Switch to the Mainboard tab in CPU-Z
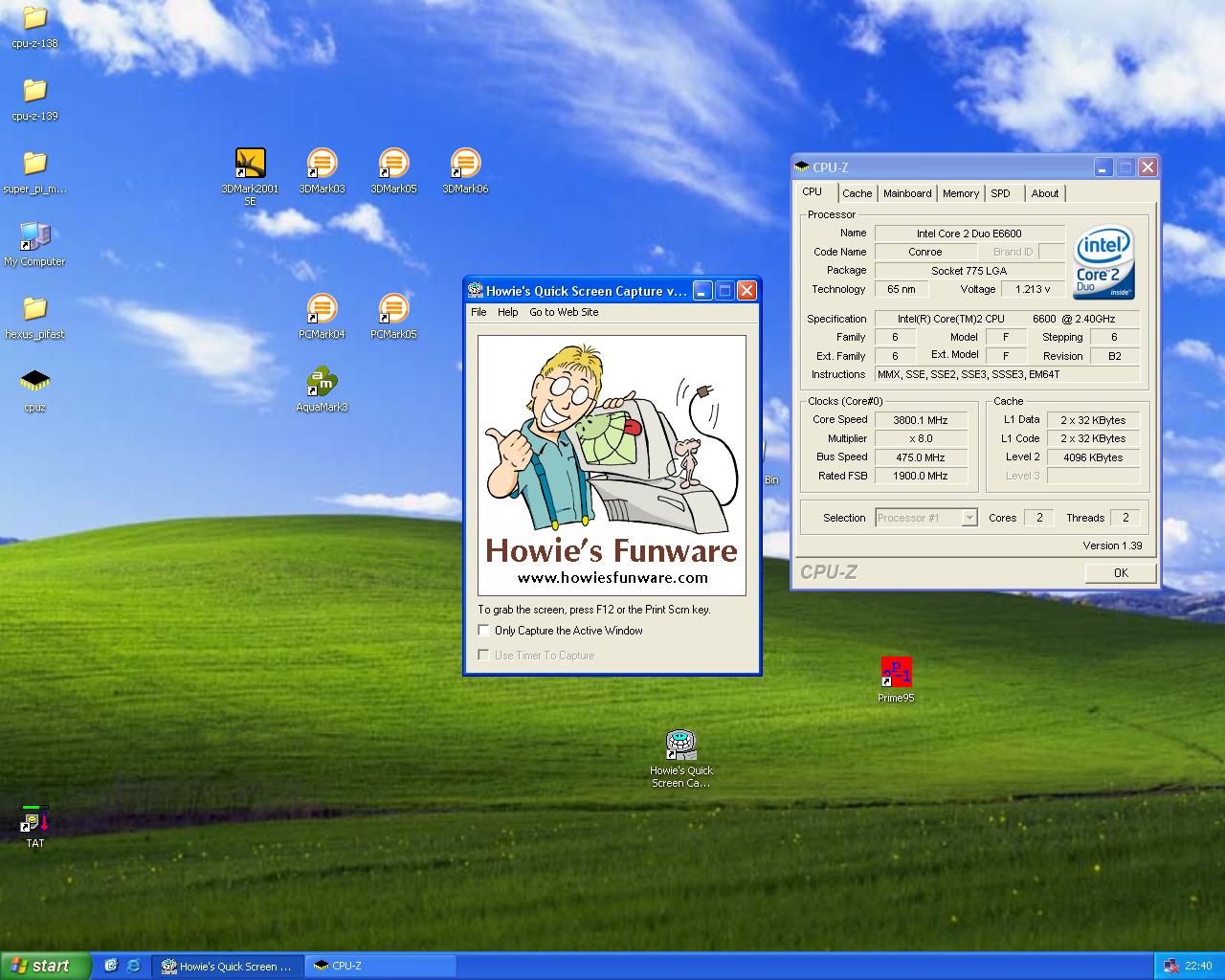Viewport: 1225px width, 980px height. 907,193
